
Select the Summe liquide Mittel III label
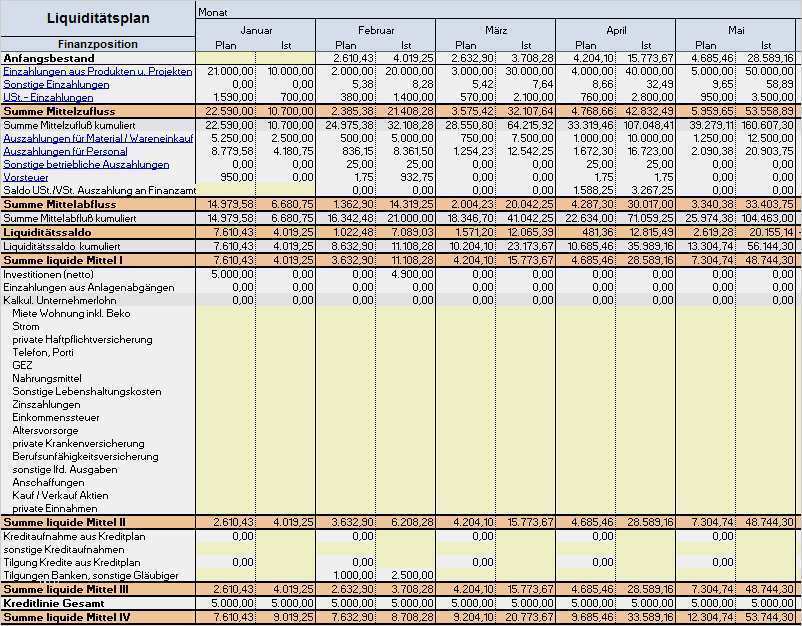pos(65,589)
